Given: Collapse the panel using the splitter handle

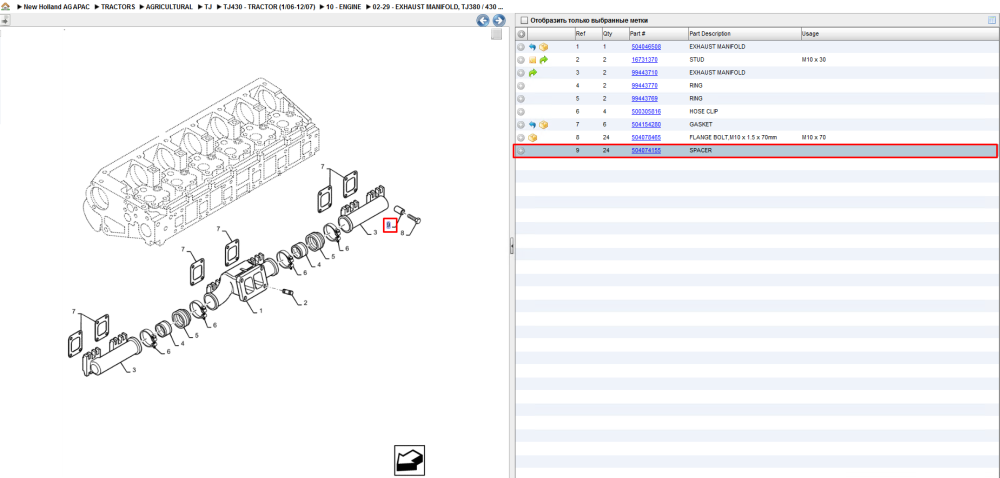Looking at the screenshot, I should 511,247.
